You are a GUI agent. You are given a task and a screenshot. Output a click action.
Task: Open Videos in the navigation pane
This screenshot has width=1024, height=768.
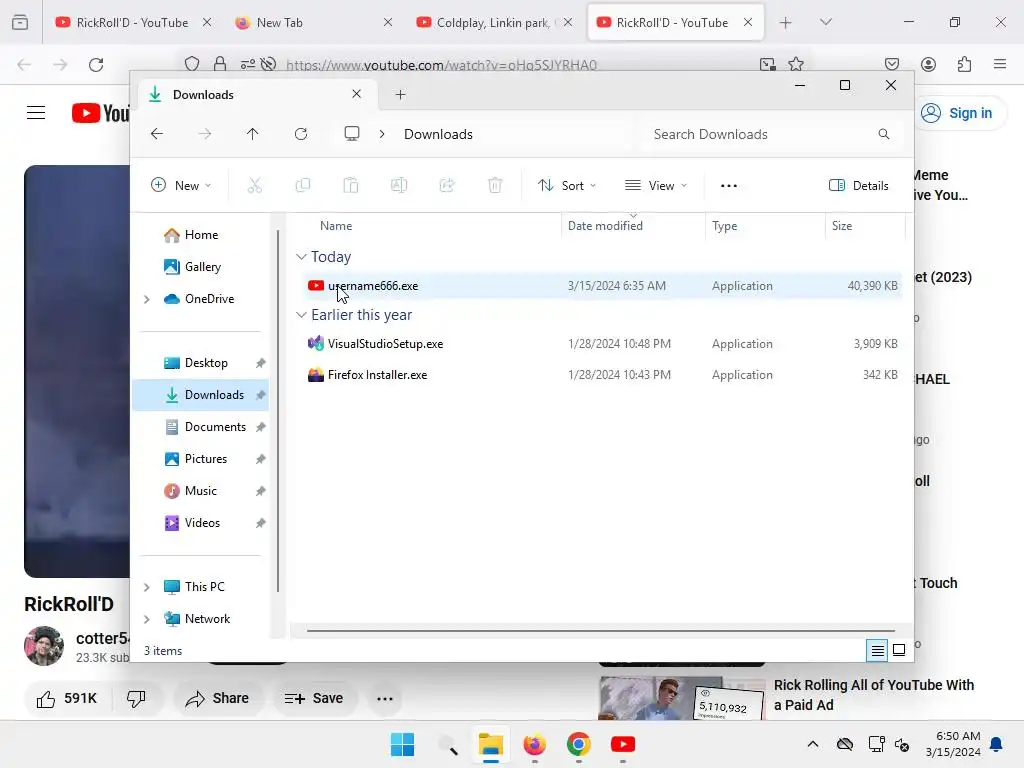[202, 523]
